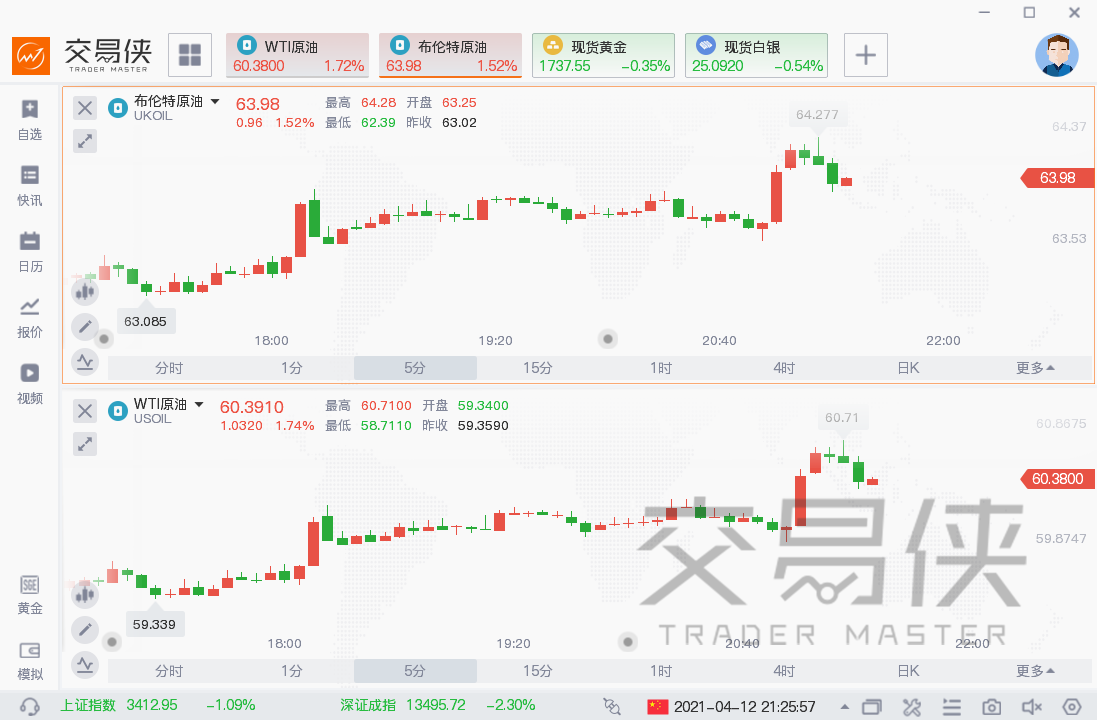Open the 黄金 gold sidebar icon
1097x720 pixels.
coord(29,595)
